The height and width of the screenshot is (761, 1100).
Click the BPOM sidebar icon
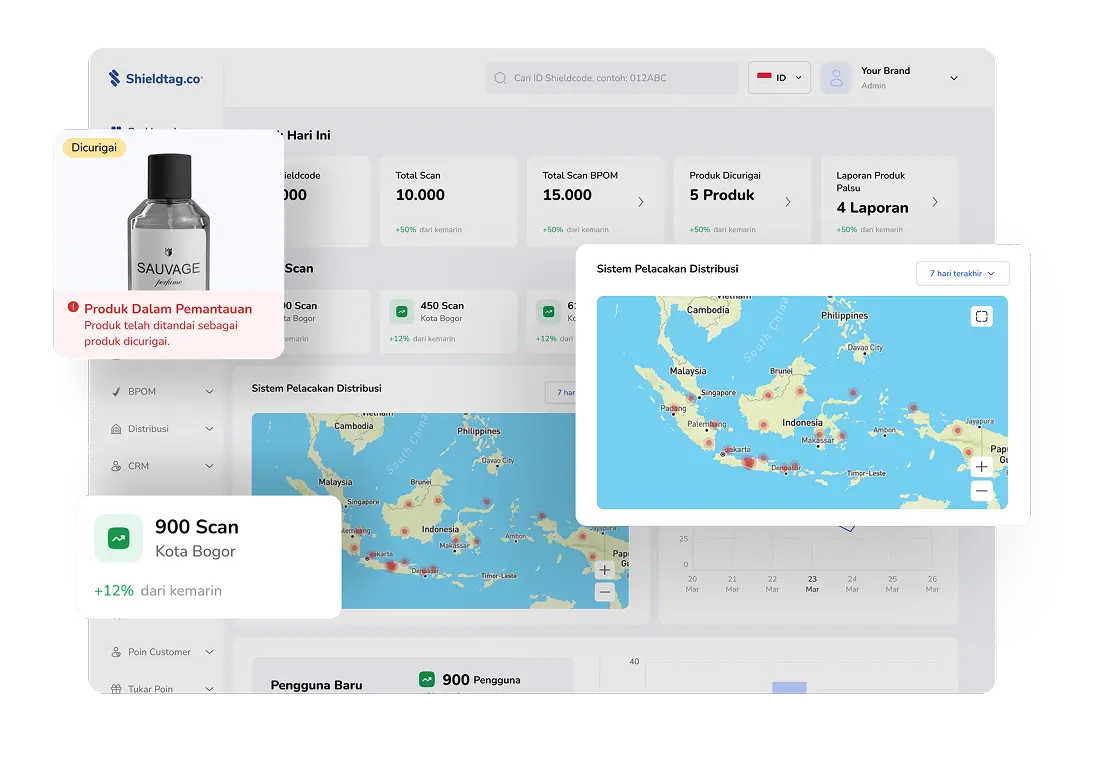point(116,392)
